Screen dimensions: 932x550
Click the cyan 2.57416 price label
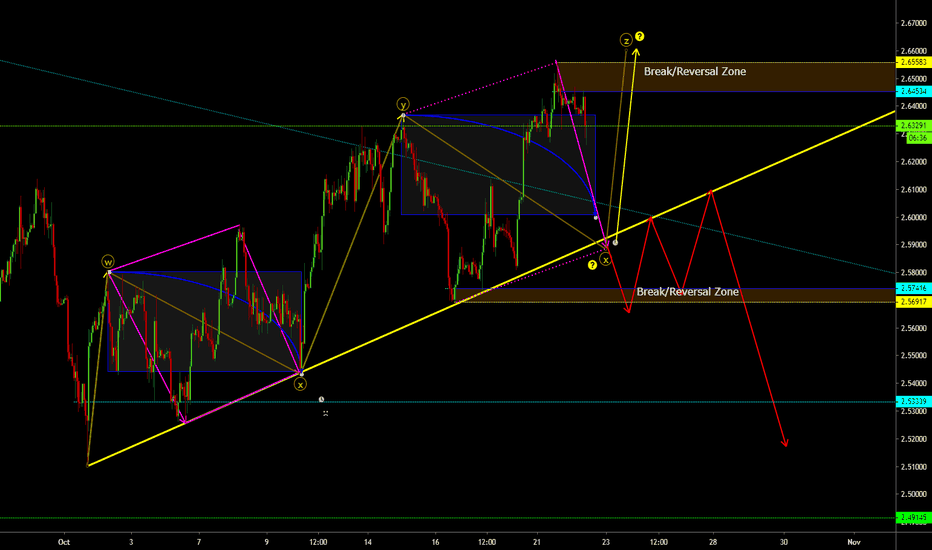tap(913, 288)
